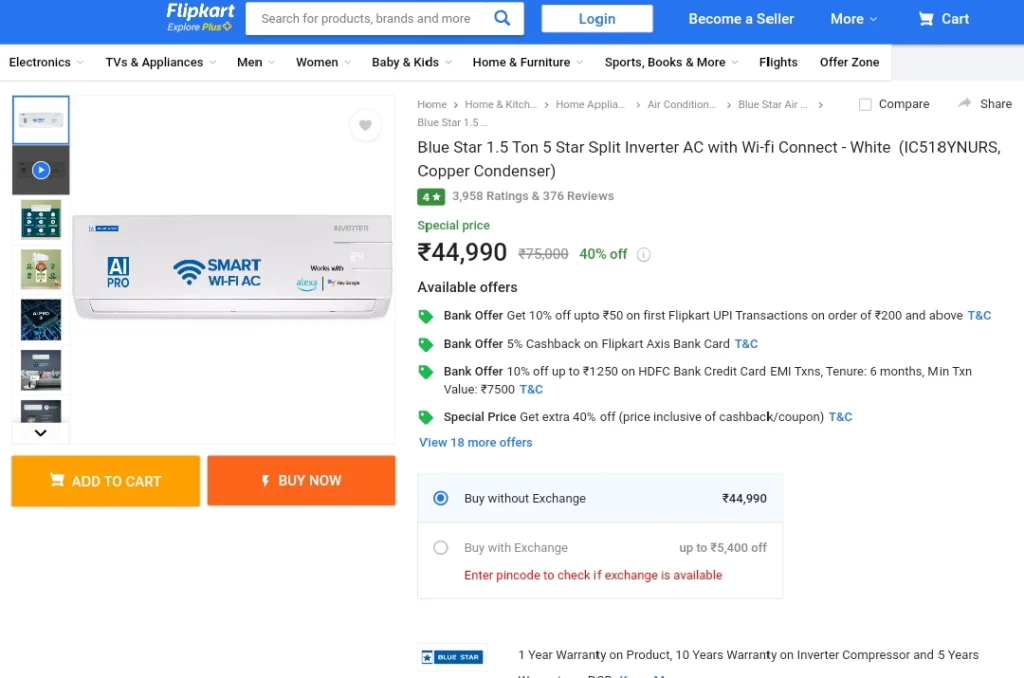1024x678 pixels.
Task: Click the search magnifier icon
Action: pos(502,18)
